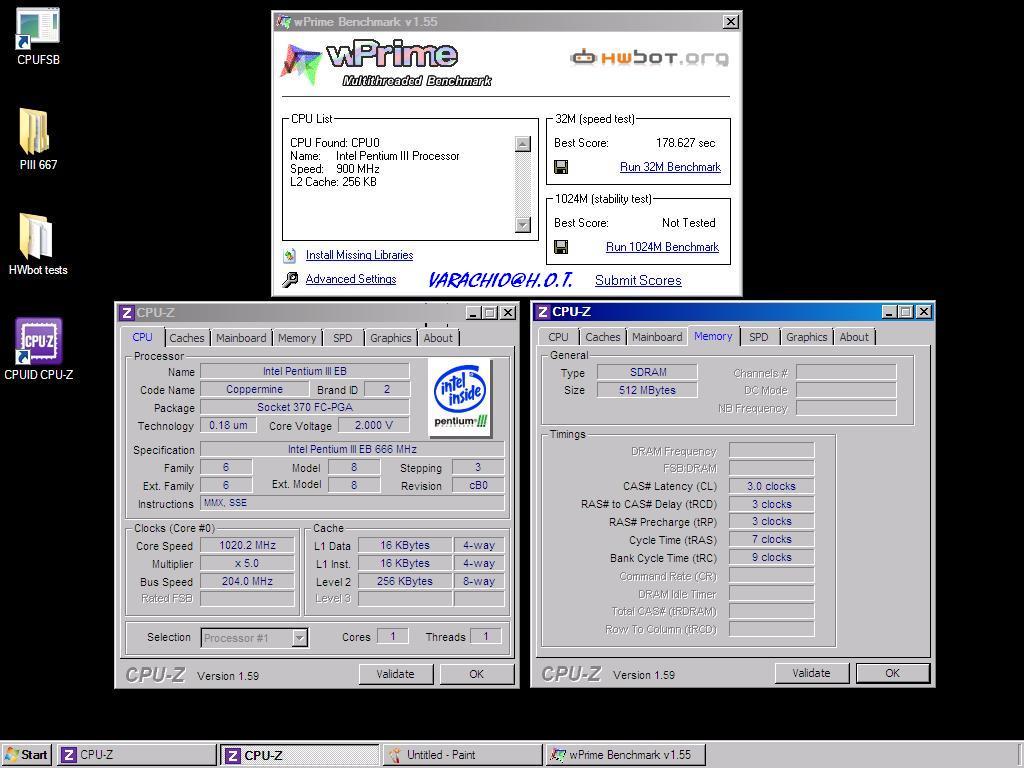Select About tab in left CPU-Z
Viewport: 1024px width, 768px height.
point(438,338)
